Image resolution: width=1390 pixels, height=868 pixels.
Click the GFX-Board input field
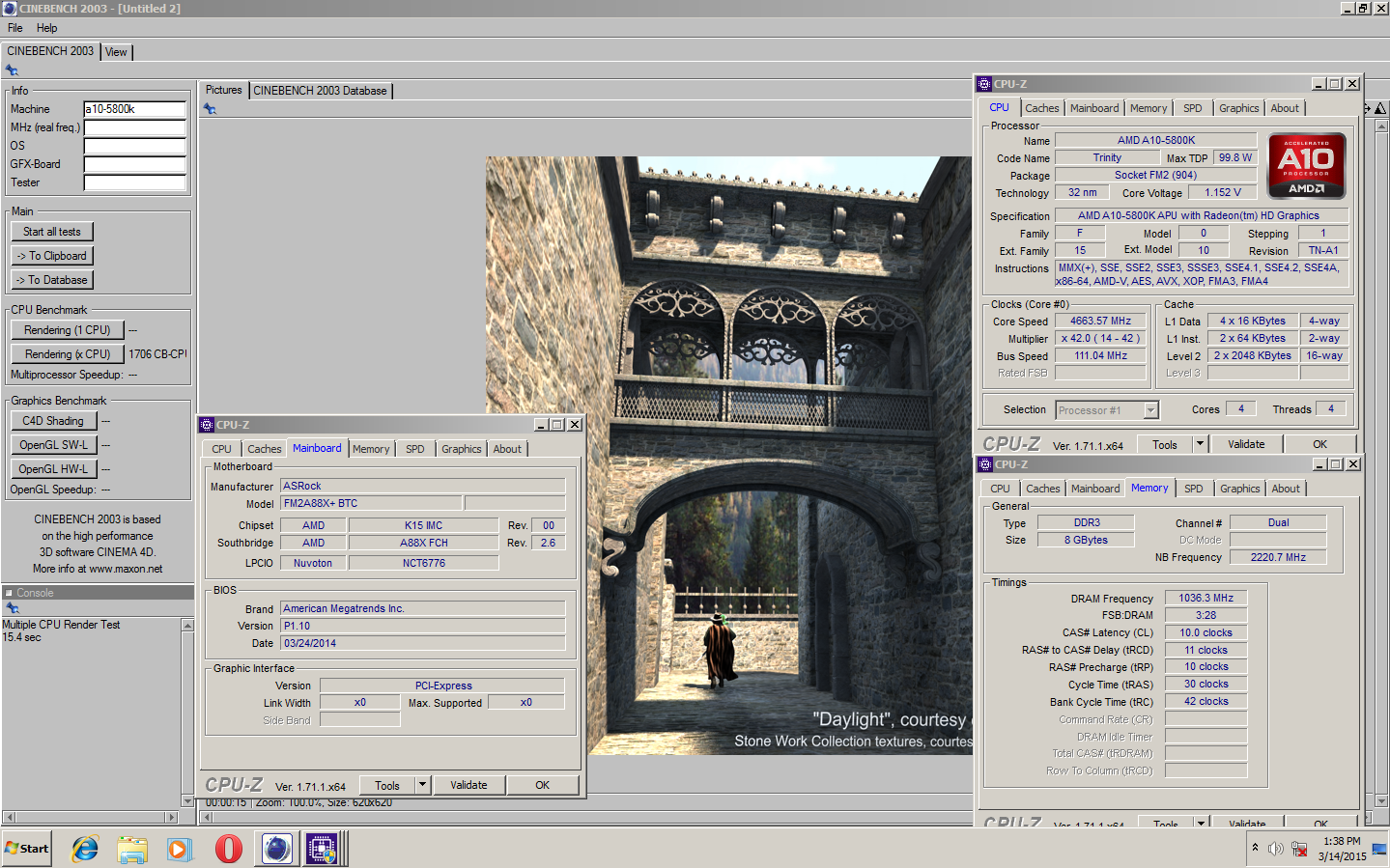[x=134, y=164]
